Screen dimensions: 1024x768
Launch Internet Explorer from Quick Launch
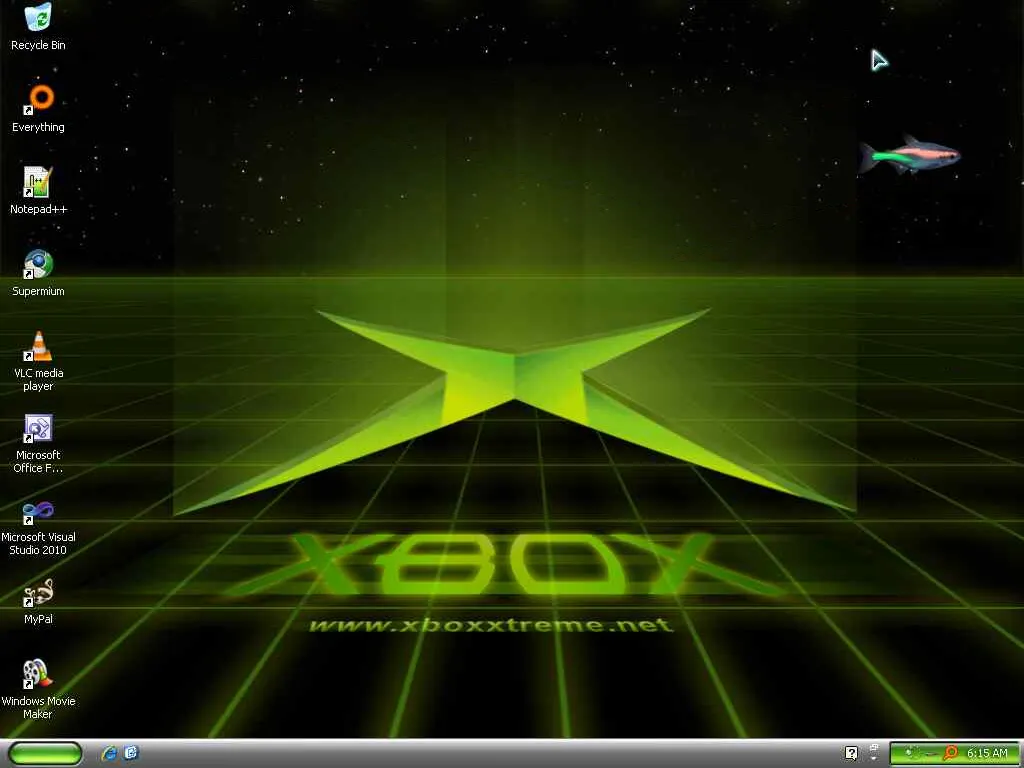(x=109, y=753)
